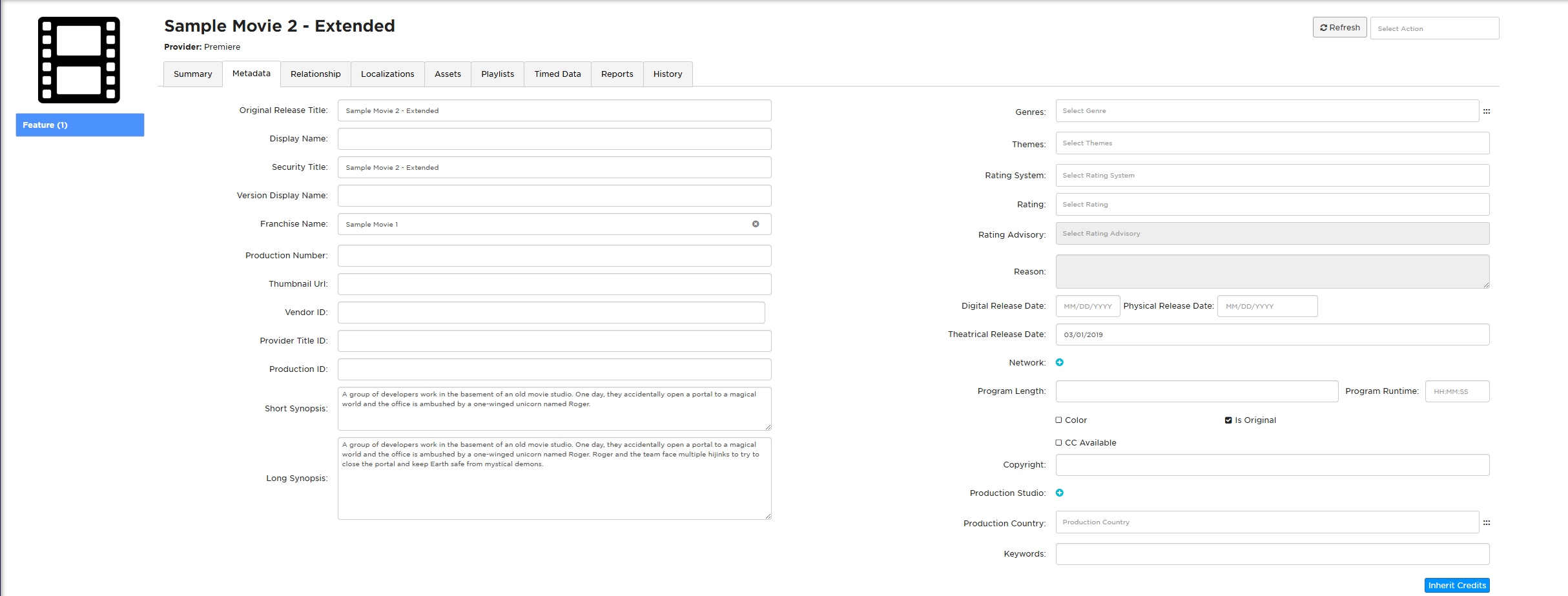The height and width of the screenshot is (596, 1568).
Task: Open the Franchise Name selector
Action: pos(554,224)
